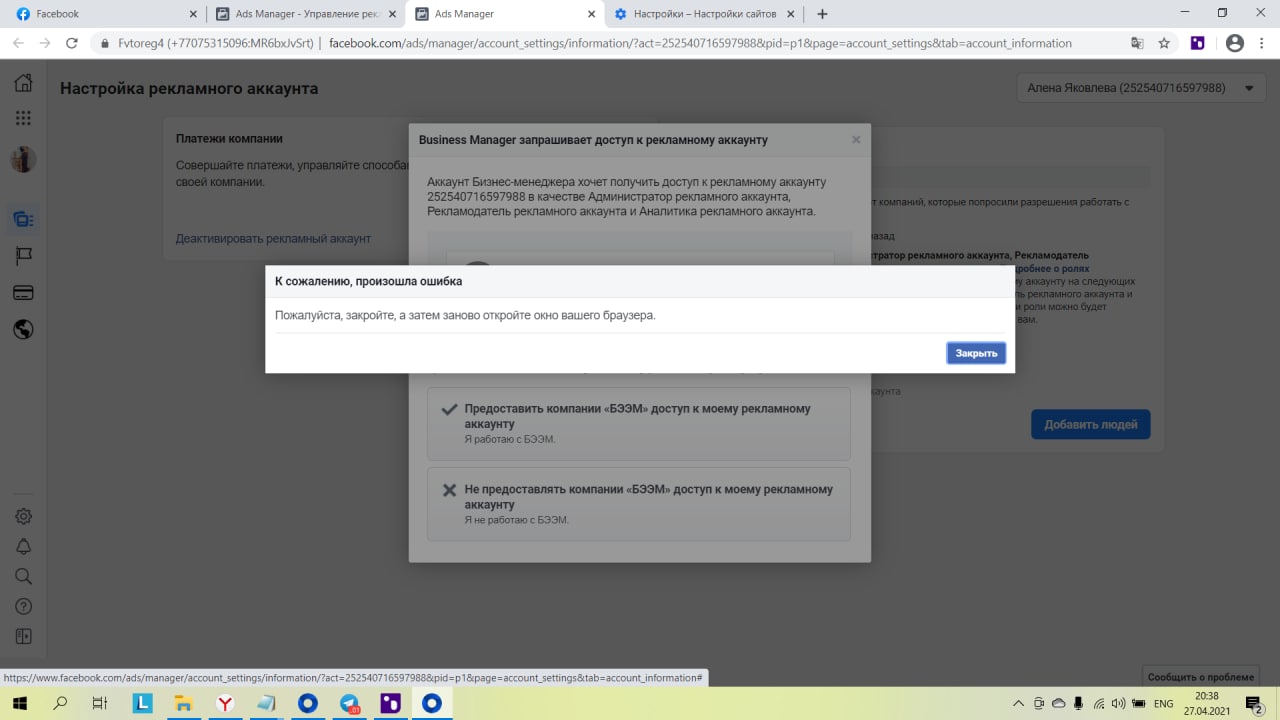This screenshot has height=720, width=1280.
Task: Open Ads Manager campaigns icon in sidebar
Action: click(x=23, y=219)
